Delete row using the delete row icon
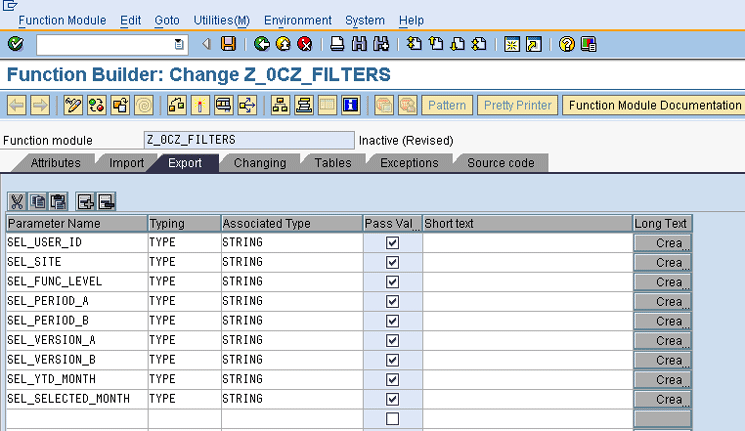 tap(106, 201)
